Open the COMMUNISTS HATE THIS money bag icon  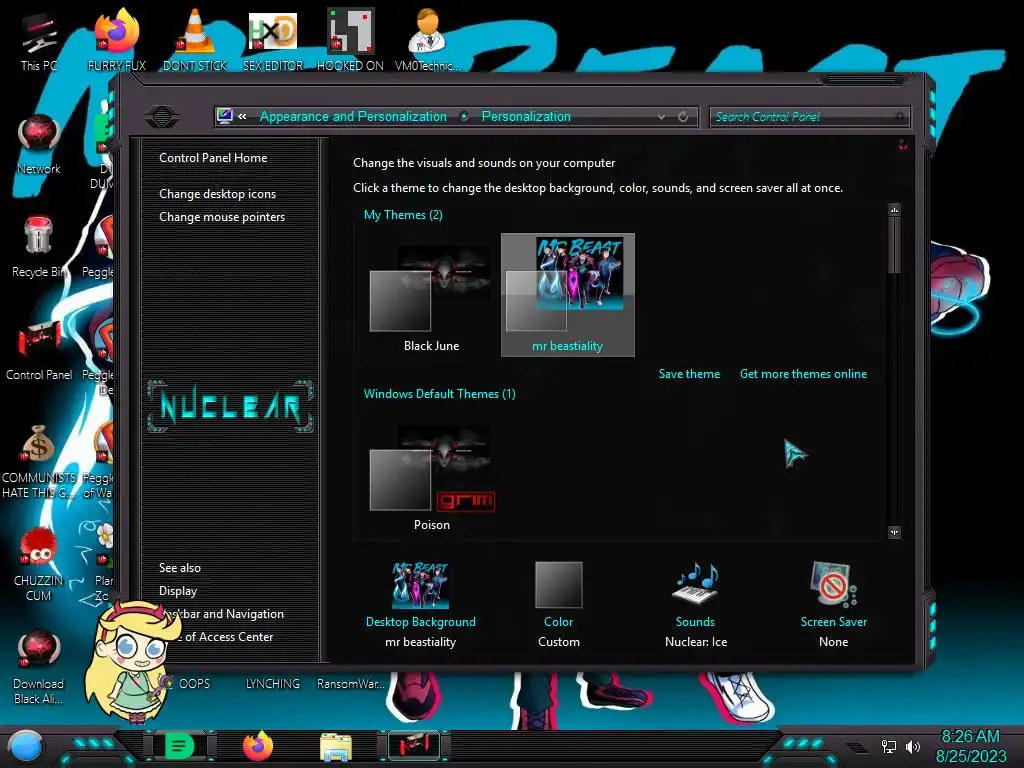click(39, 461)
